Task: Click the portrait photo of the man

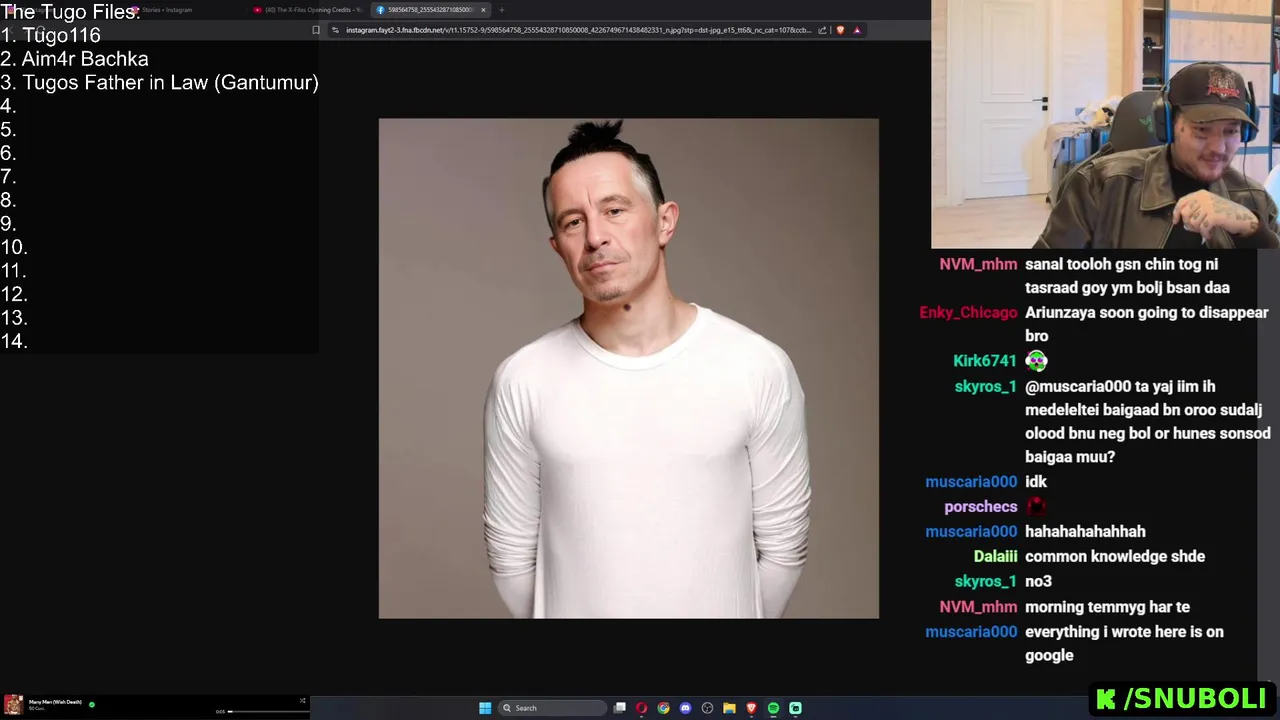Action: pos(629,368)
